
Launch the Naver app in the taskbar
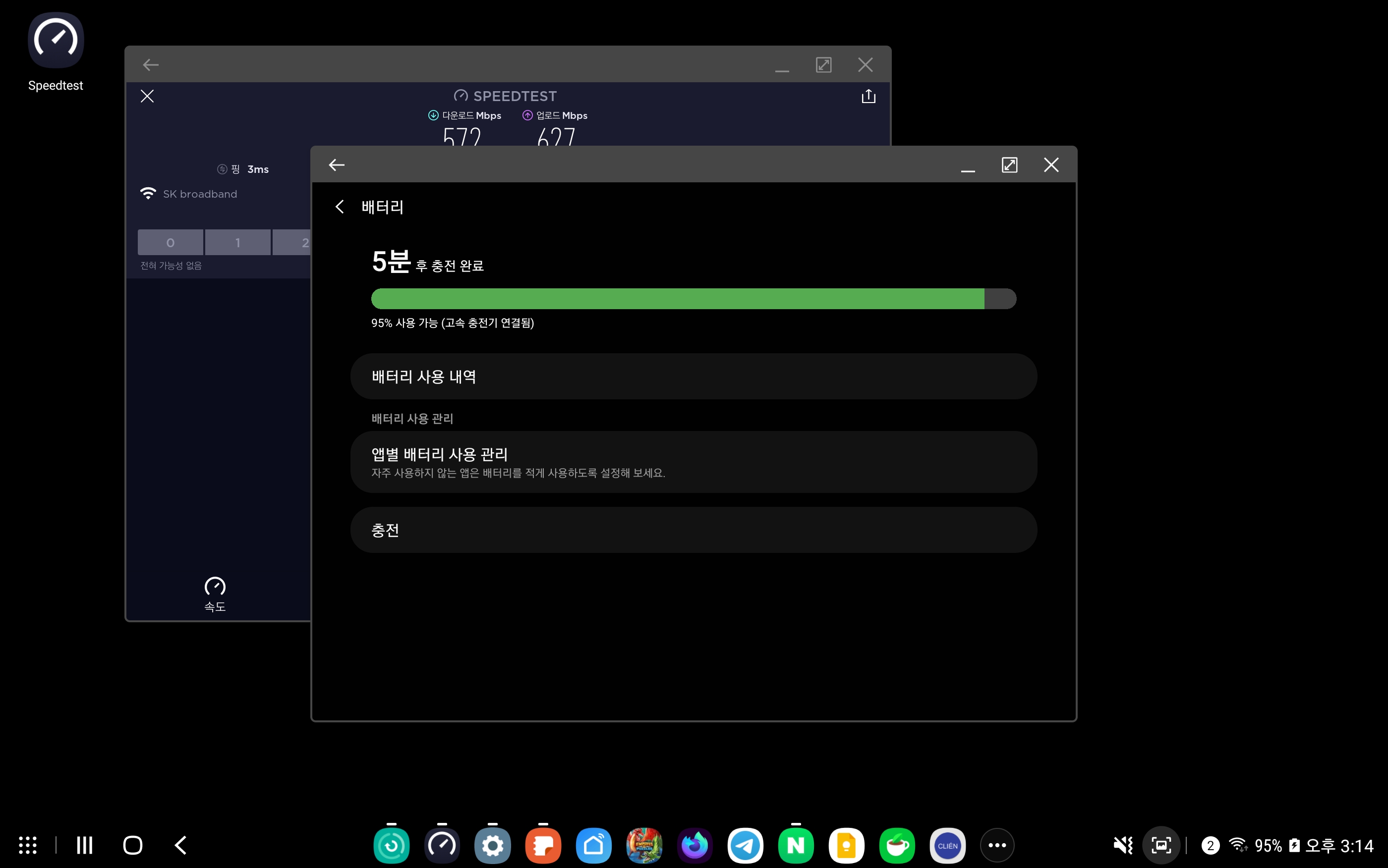(795, 845)
